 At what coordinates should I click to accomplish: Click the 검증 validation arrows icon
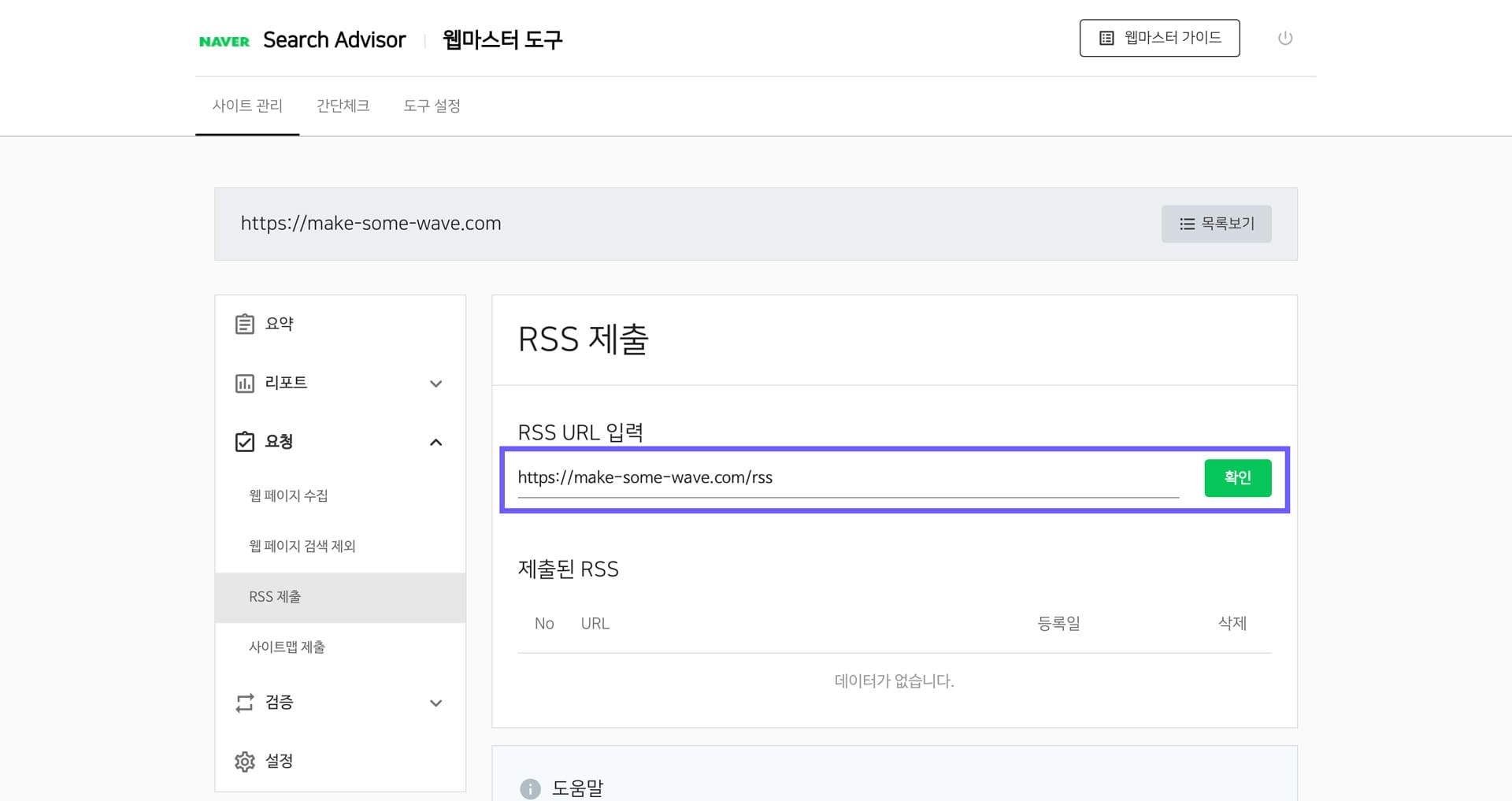244,702
